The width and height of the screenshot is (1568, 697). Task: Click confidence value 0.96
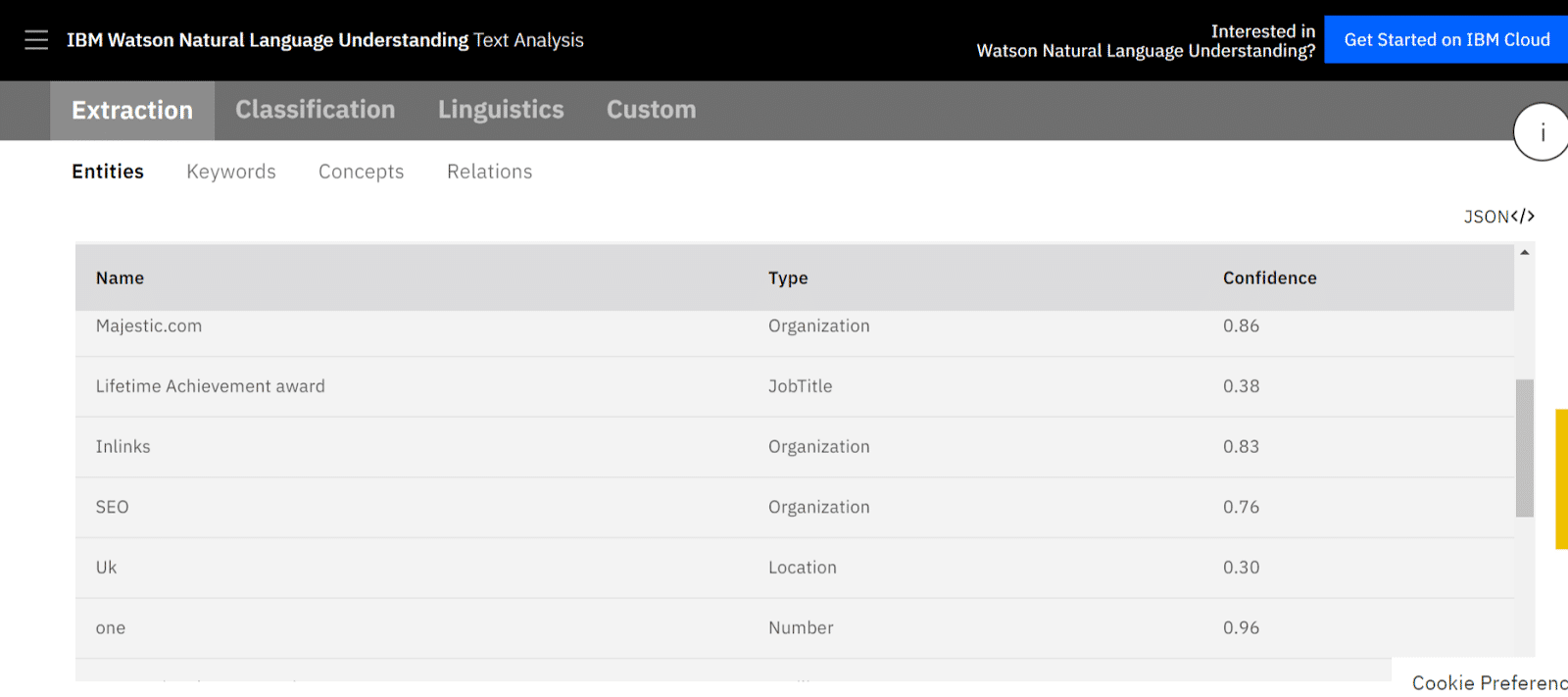[x=1242, y=628]
